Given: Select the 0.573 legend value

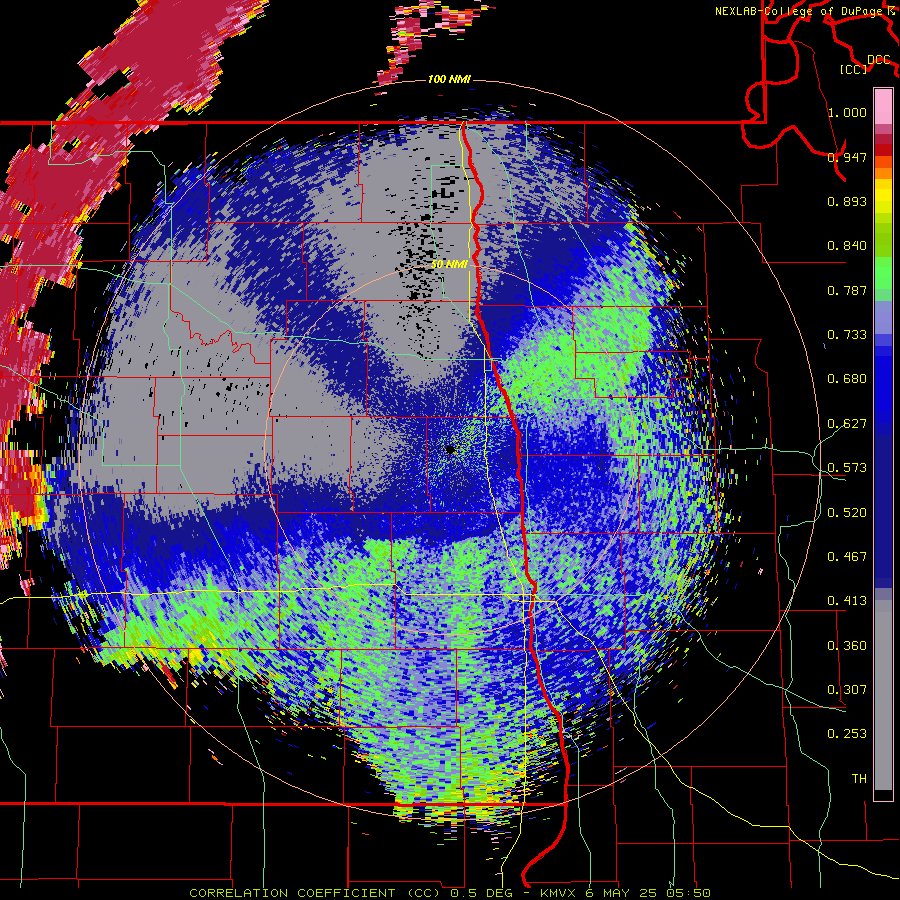Looking at the screenshot, I should point(847,468).
